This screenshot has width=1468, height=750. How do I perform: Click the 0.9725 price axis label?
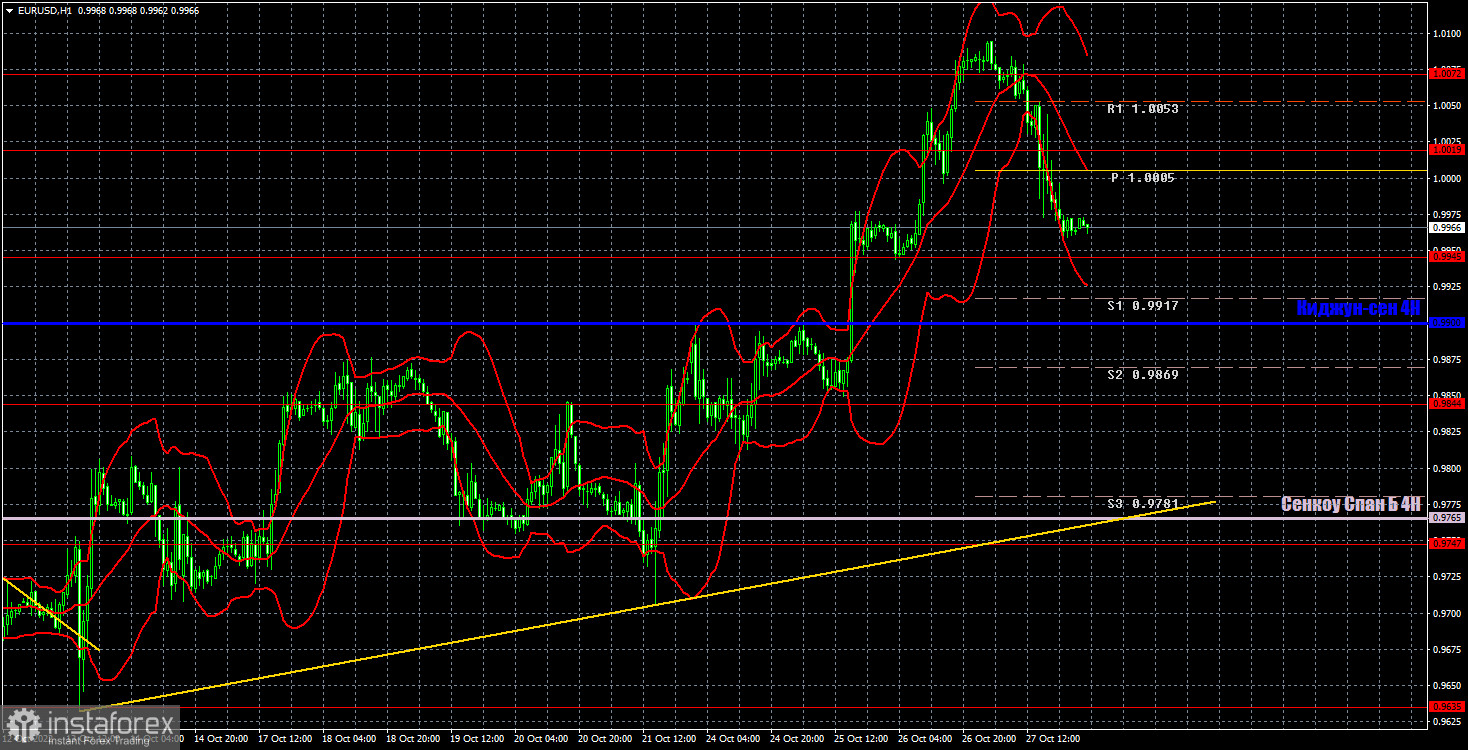click(1447, 577)
